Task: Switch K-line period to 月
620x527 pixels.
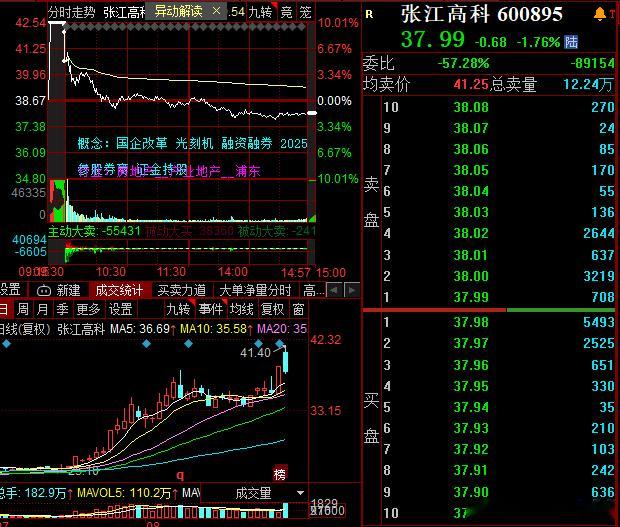Action: pyautogui.click(x=42, y=309)
